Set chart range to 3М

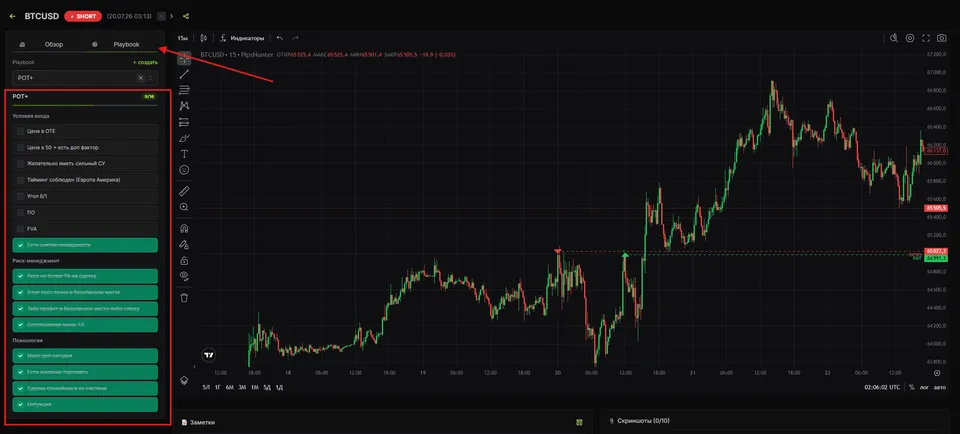(242, 387)
